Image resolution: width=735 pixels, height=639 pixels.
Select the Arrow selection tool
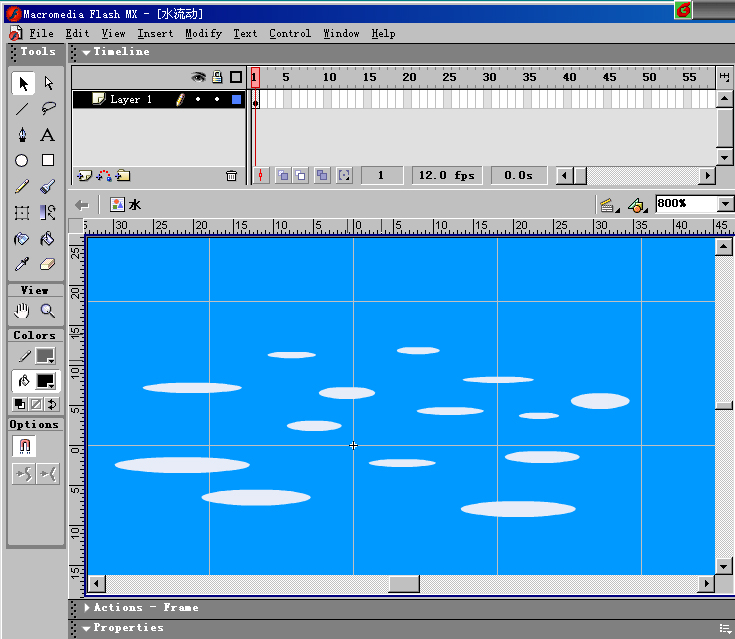[22, 83]
